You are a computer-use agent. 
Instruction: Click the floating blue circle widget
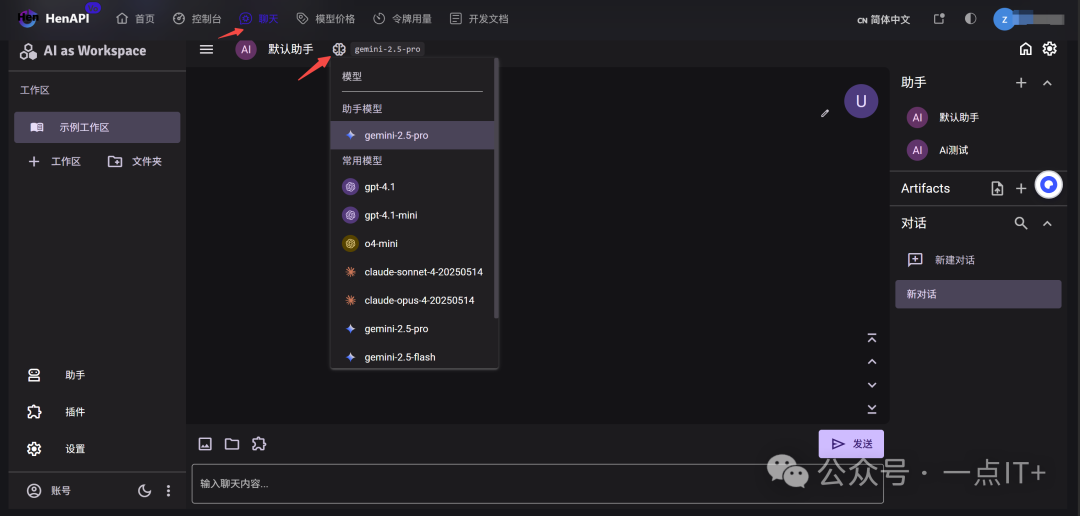[x=1049, y=185]
